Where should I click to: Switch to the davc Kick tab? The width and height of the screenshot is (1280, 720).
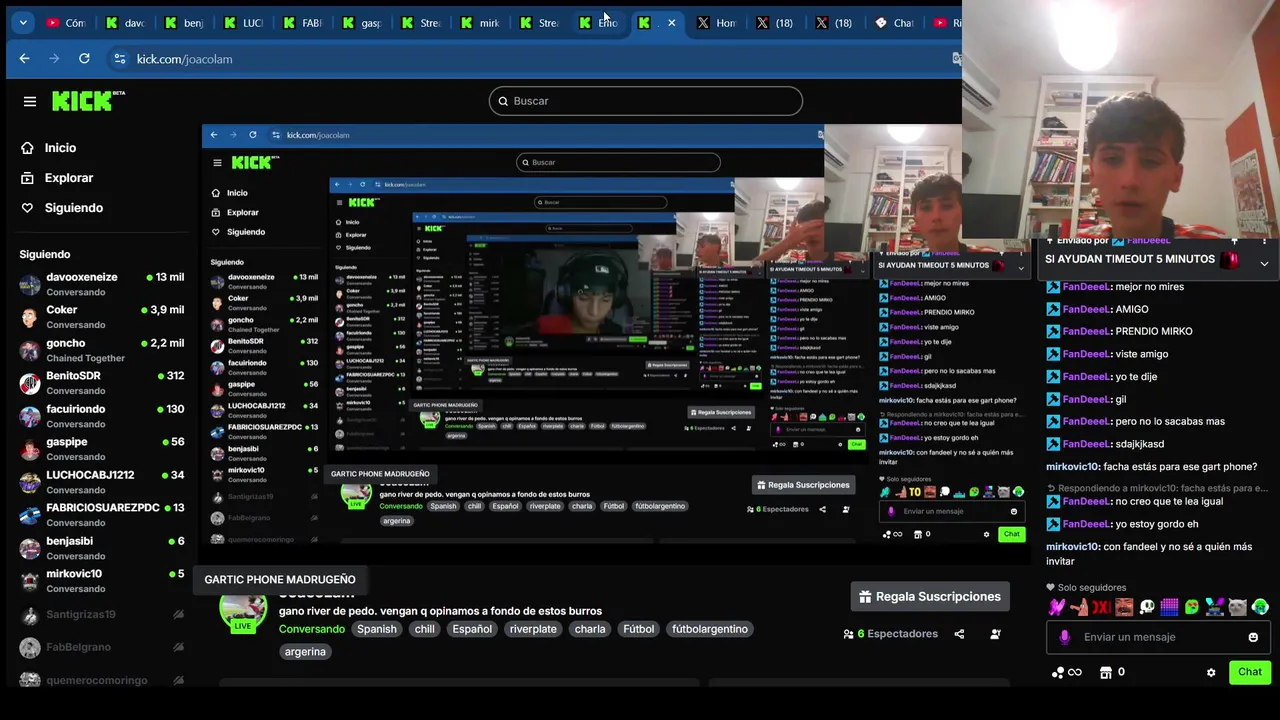click(127, 22)
